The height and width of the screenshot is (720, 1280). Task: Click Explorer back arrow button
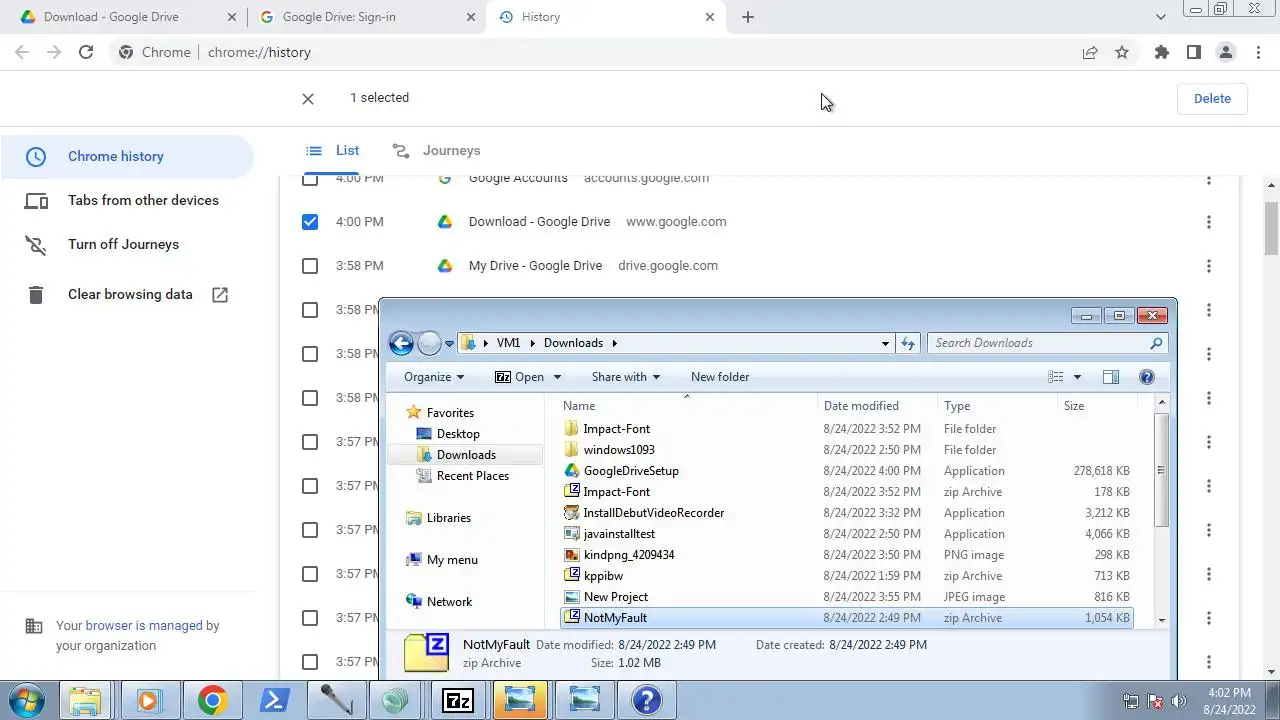[x=401, y=343]
